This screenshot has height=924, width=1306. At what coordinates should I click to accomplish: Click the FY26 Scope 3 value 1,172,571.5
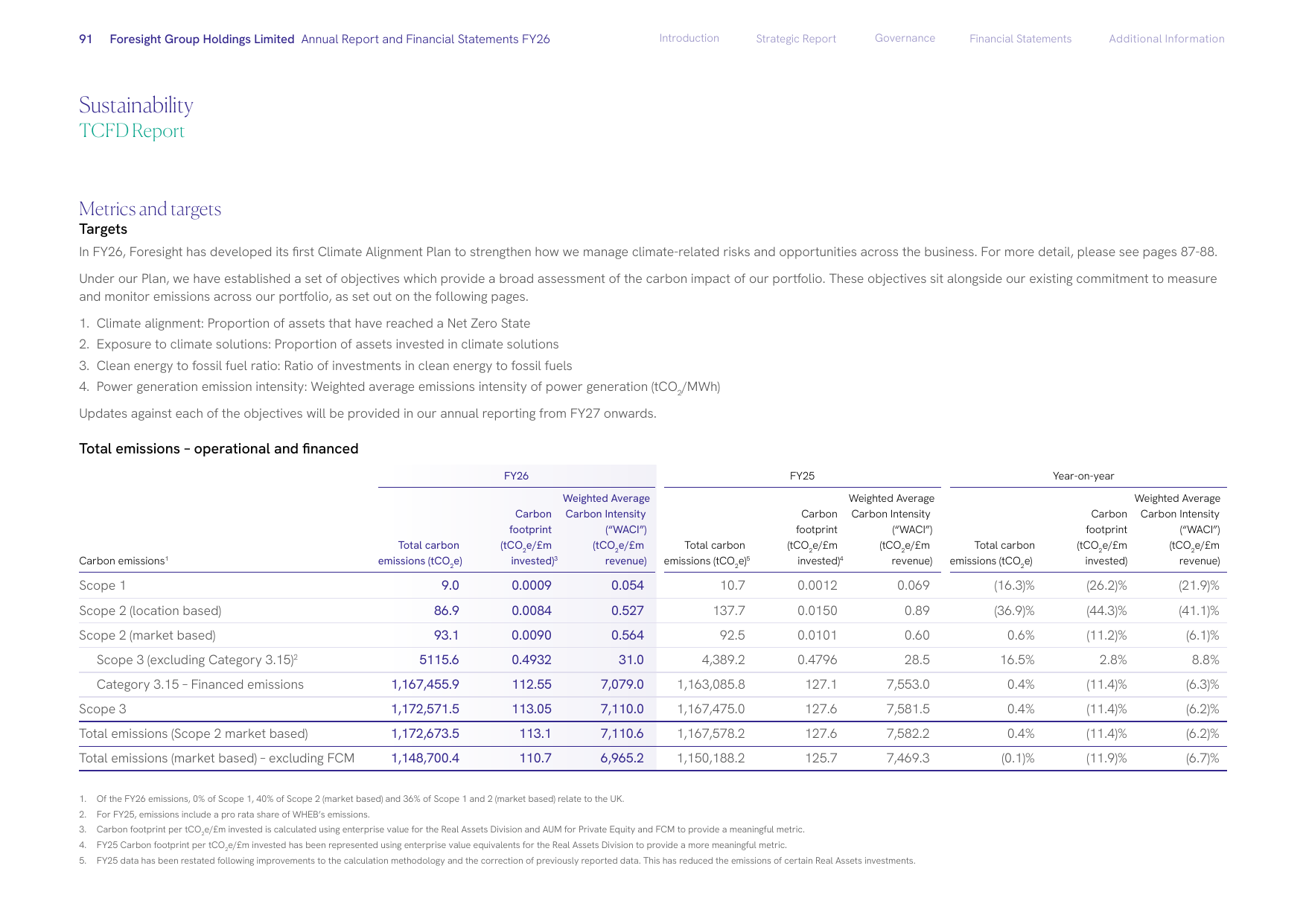tap(425, 709)
